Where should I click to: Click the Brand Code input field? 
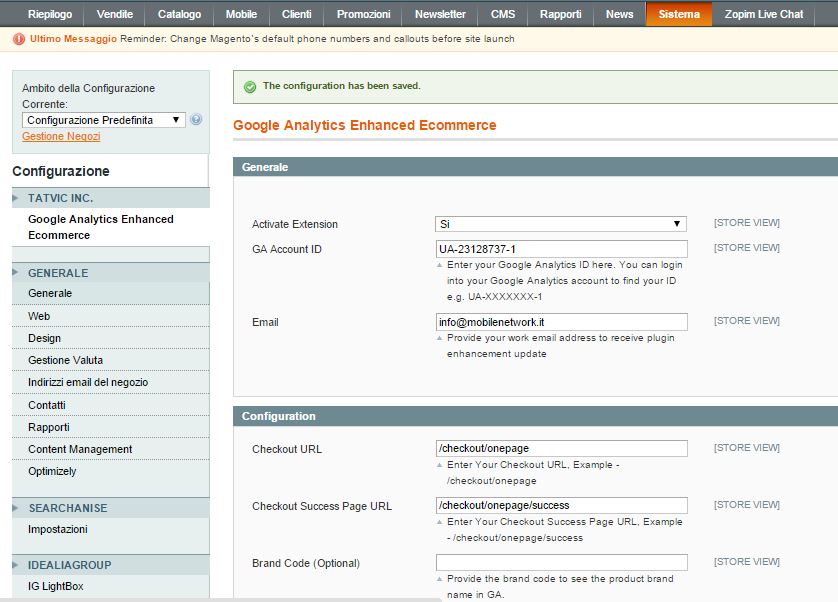[x=561, y=563]
